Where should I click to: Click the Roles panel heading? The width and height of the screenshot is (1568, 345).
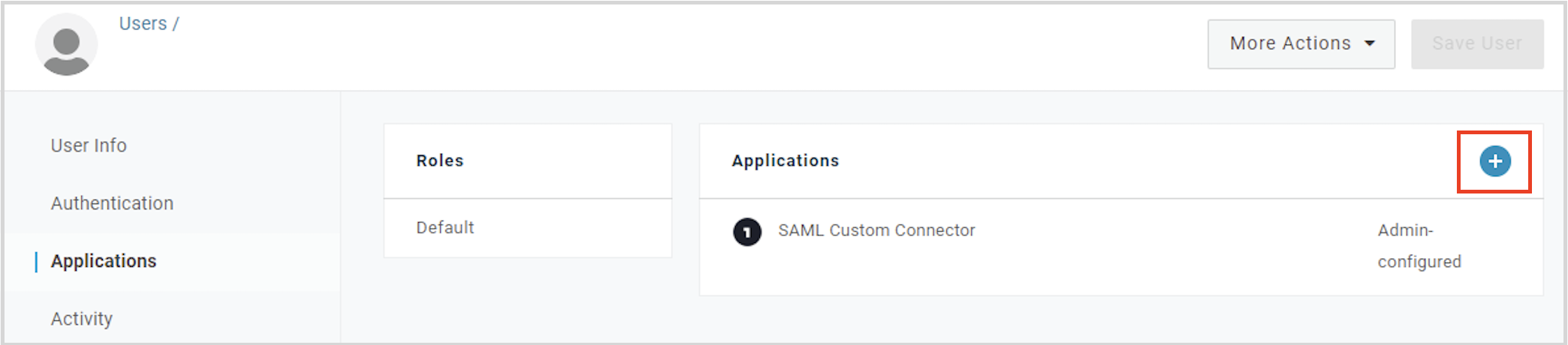pos(440,160)
